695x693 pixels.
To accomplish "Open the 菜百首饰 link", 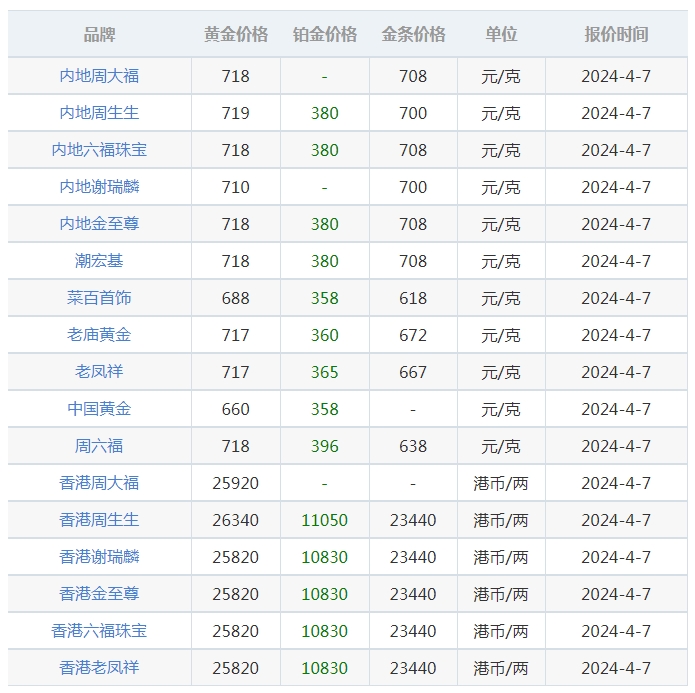I will coord(99,298).
